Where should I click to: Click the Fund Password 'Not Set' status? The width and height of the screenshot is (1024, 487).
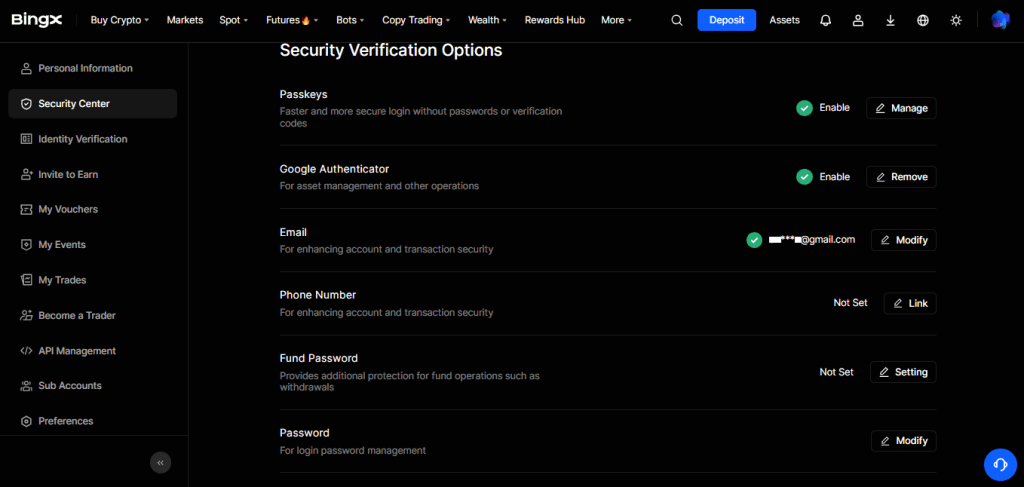tap(837, 372)
